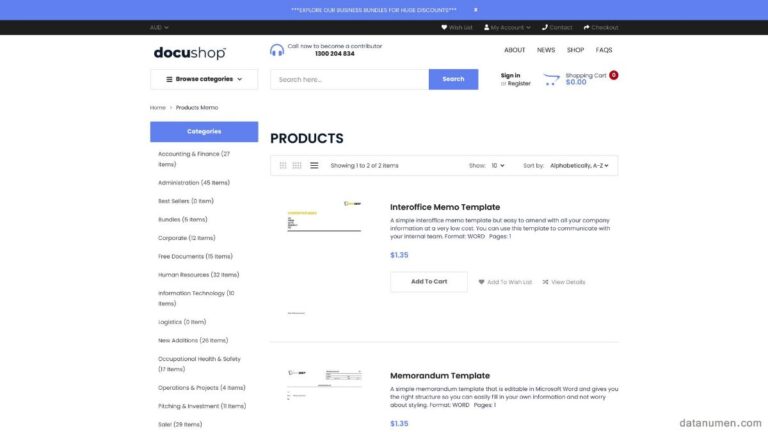This screenshot has width=768, height=432.
Task: Expand the My Account menu
Action: [x=507, y=27]
